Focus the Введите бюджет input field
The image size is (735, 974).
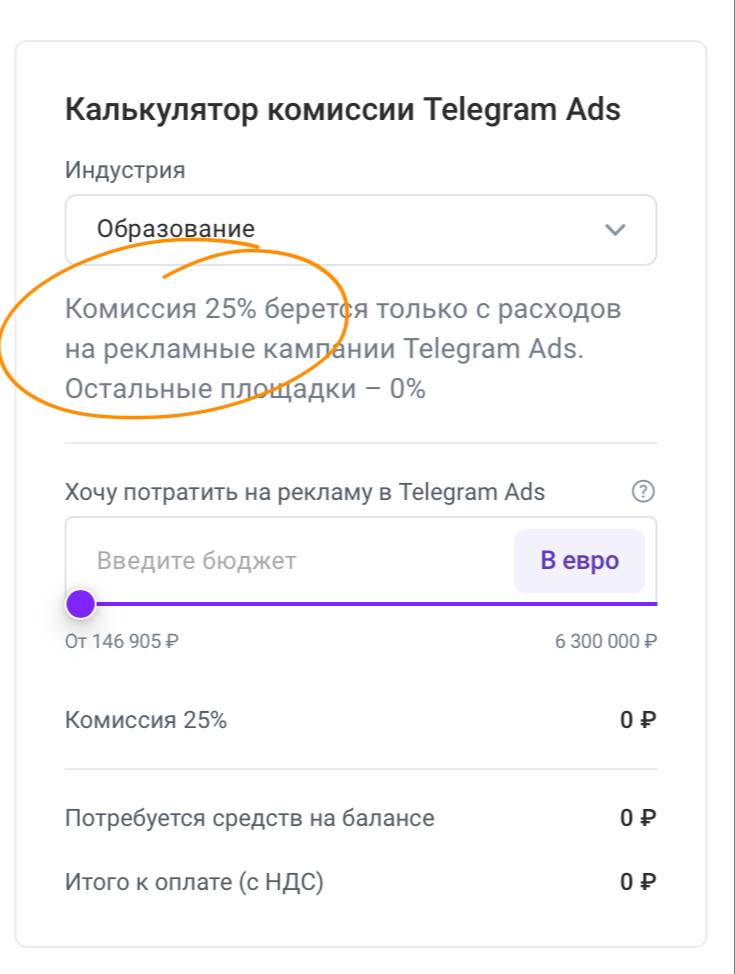tap(290, 560)
